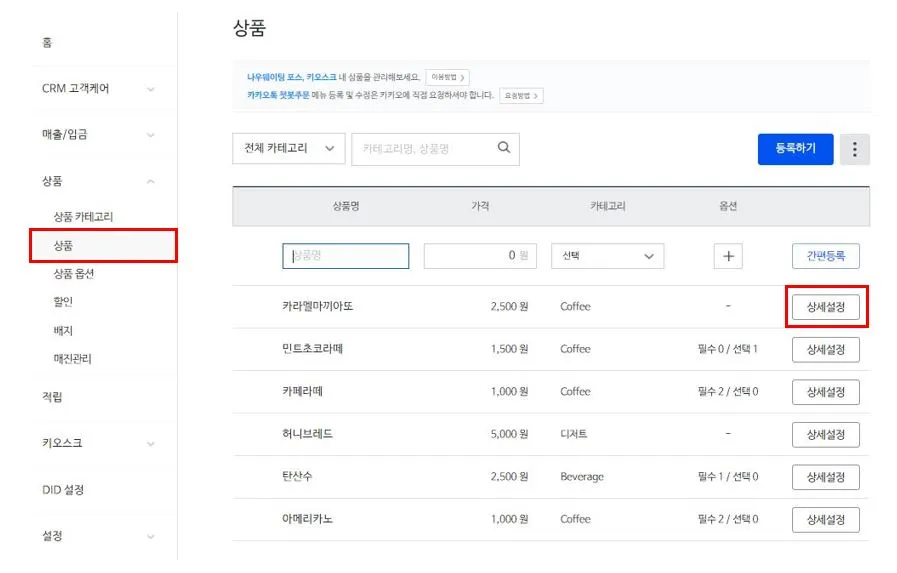Click the 카카오톡 챗봇주문 link
The image size is (897, 573).
[278, 95]
